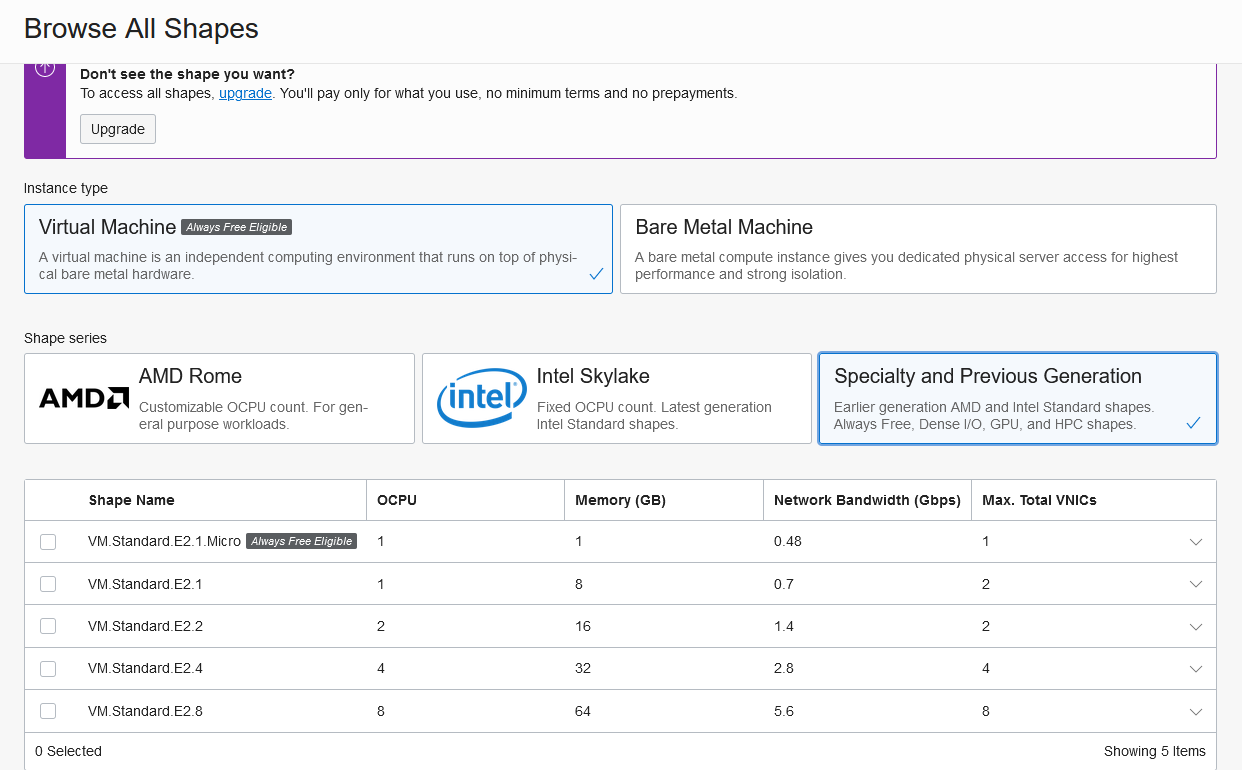
Task: Click the Memory (GB) column header
Action: (x=620, y=500)
